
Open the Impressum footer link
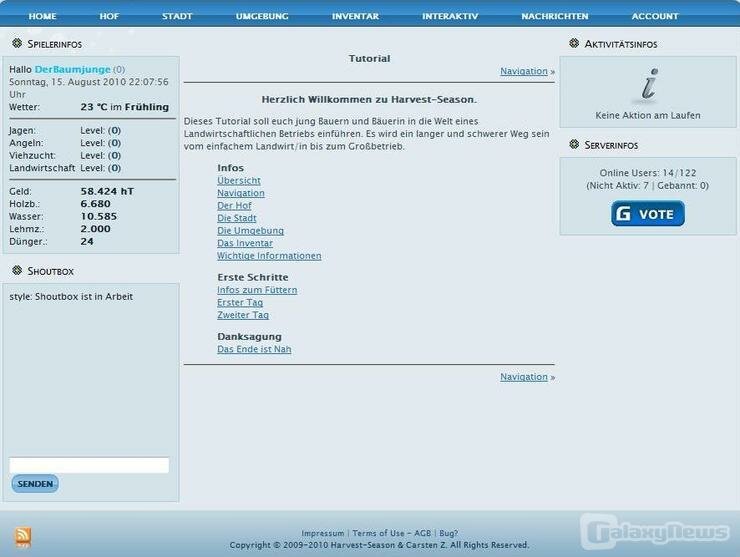point(323,533)
